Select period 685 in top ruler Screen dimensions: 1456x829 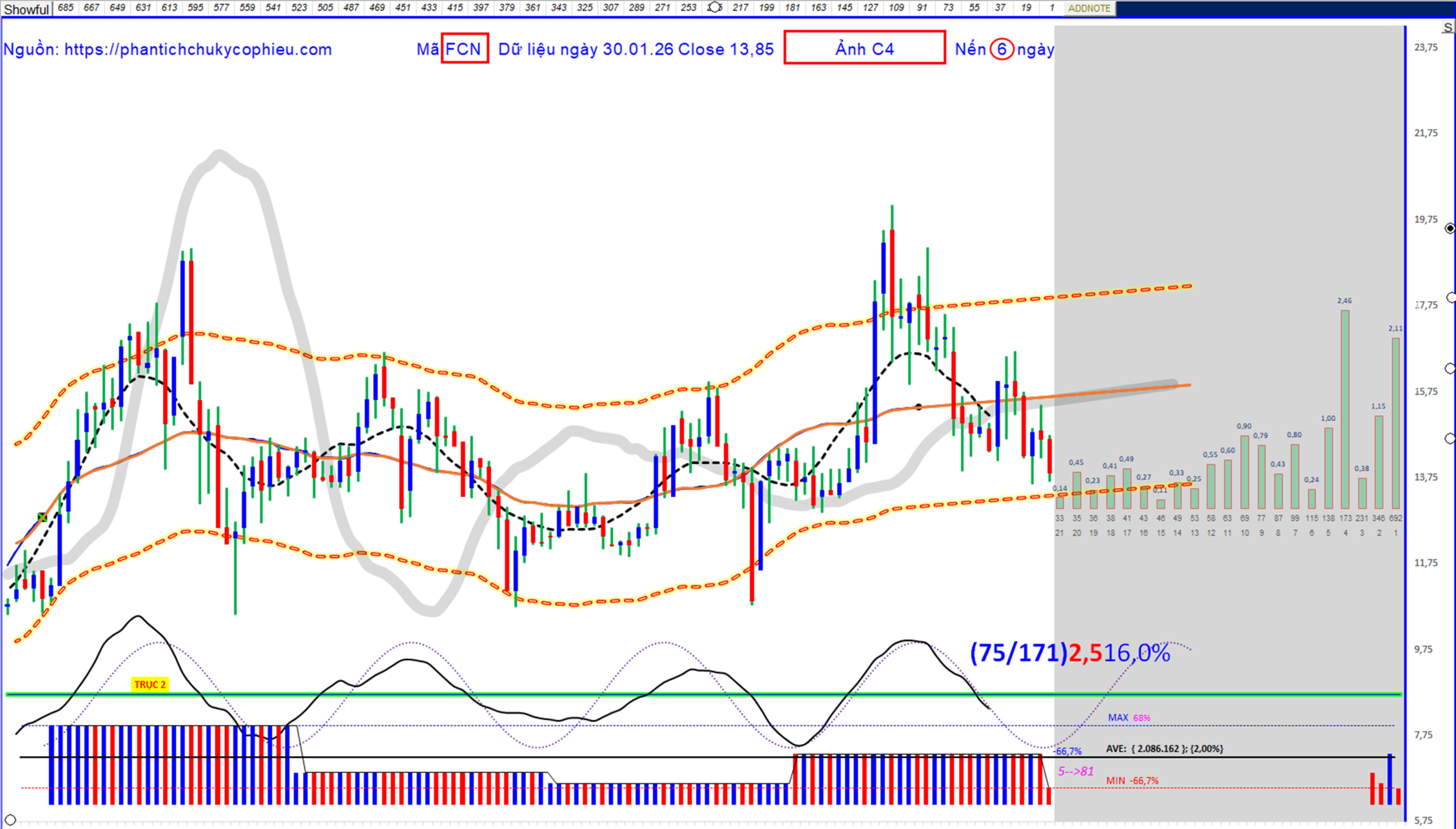[65, 7]
